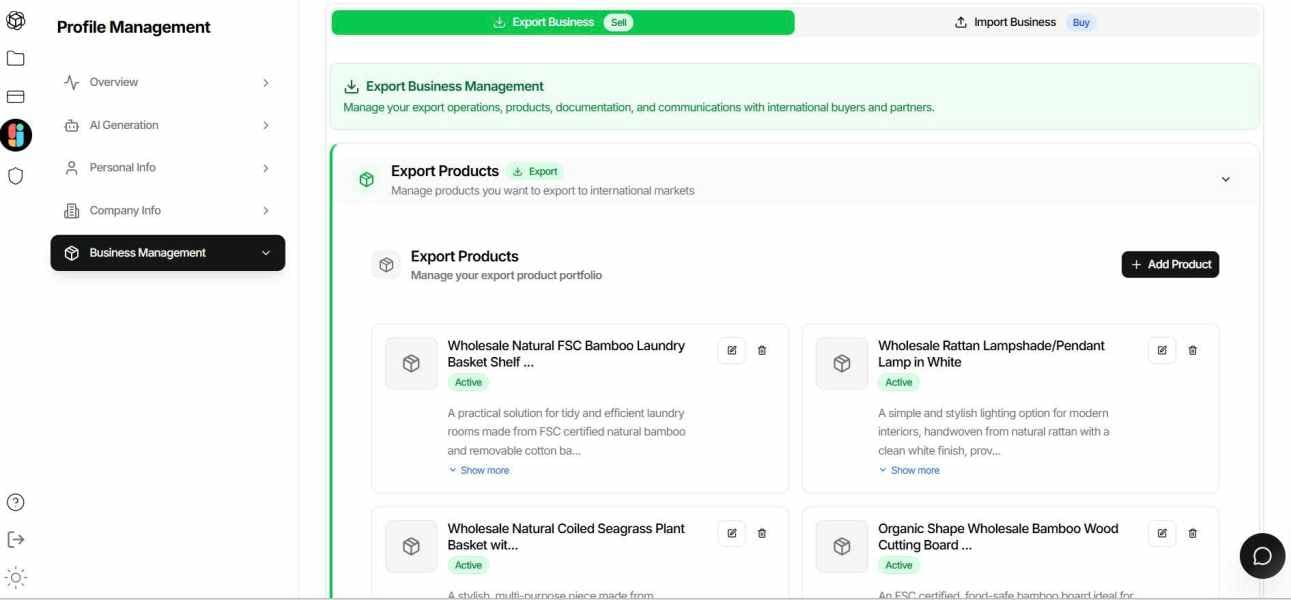The image size is (1291, 600).
Task: Select the payment card icon in the sidebar
Action: click(x=15, y=96)
